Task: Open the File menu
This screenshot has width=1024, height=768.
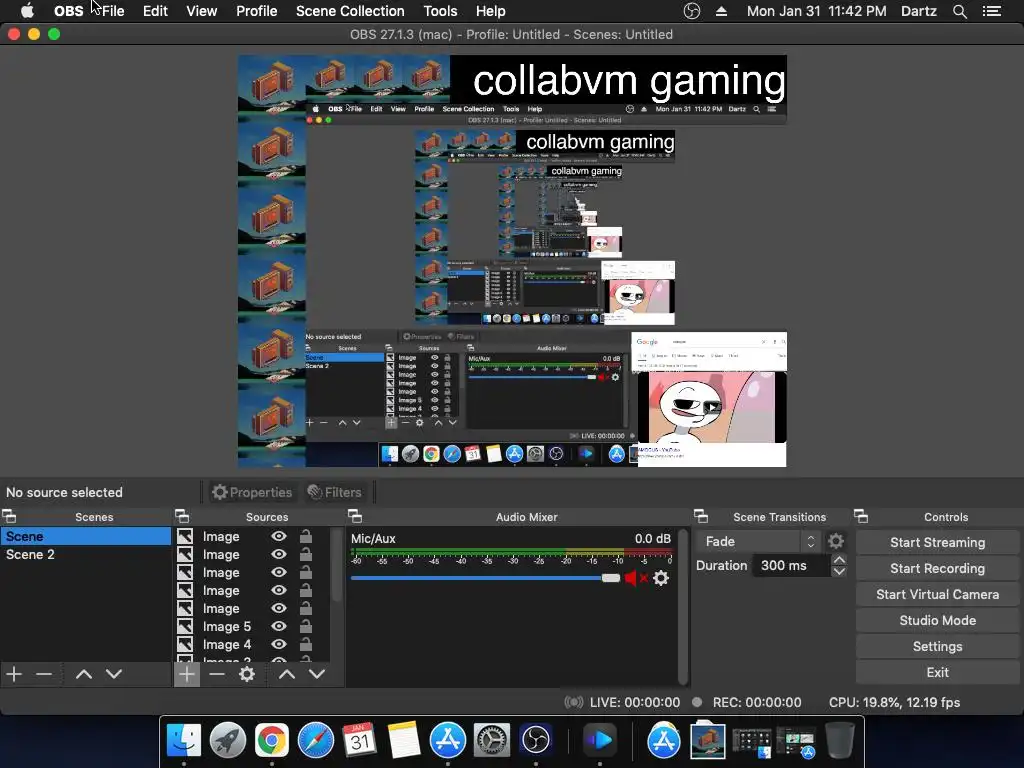Action: coord(113,11)
